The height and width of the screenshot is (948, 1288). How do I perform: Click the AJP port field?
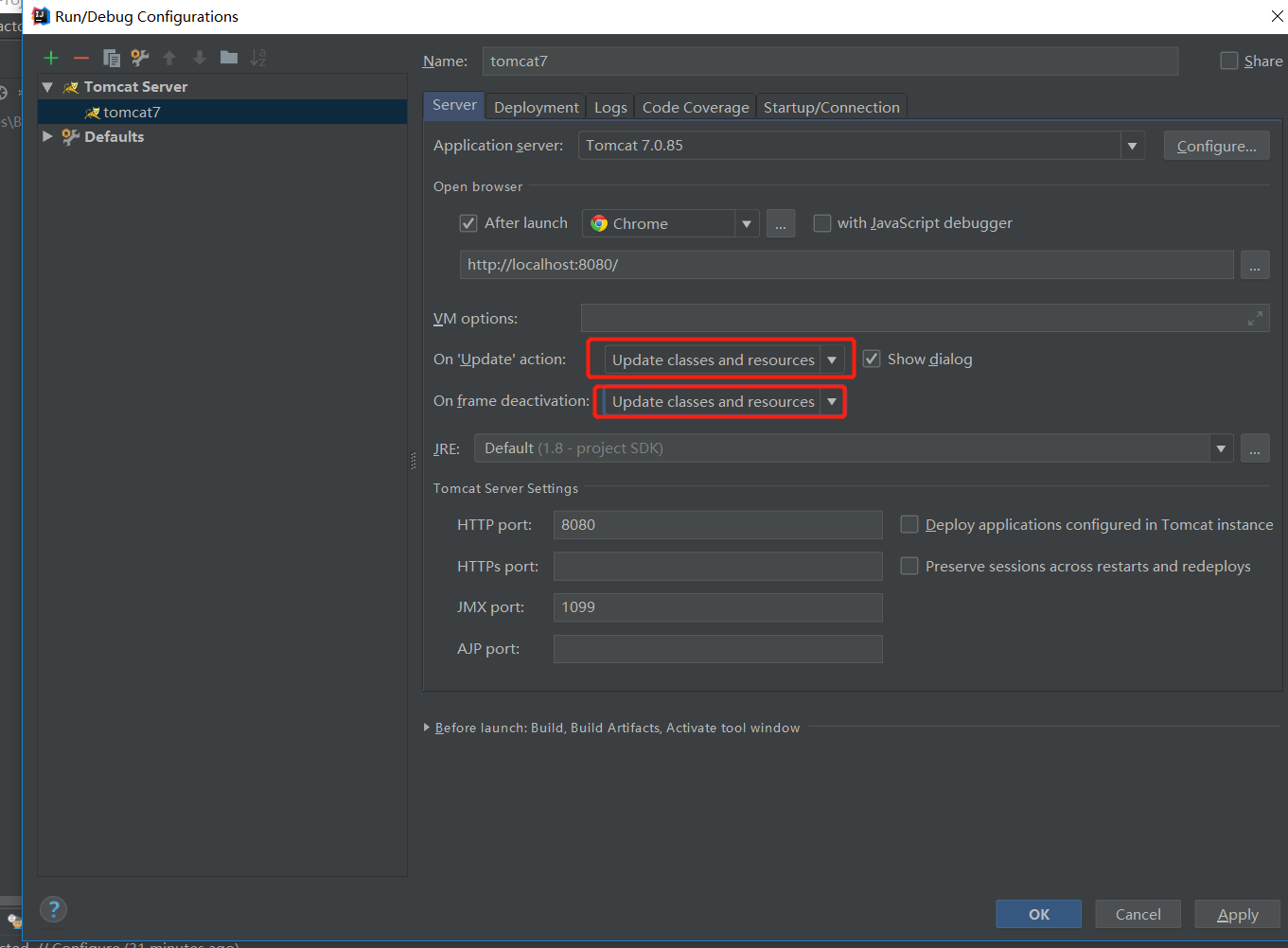(x=717, y=649)
